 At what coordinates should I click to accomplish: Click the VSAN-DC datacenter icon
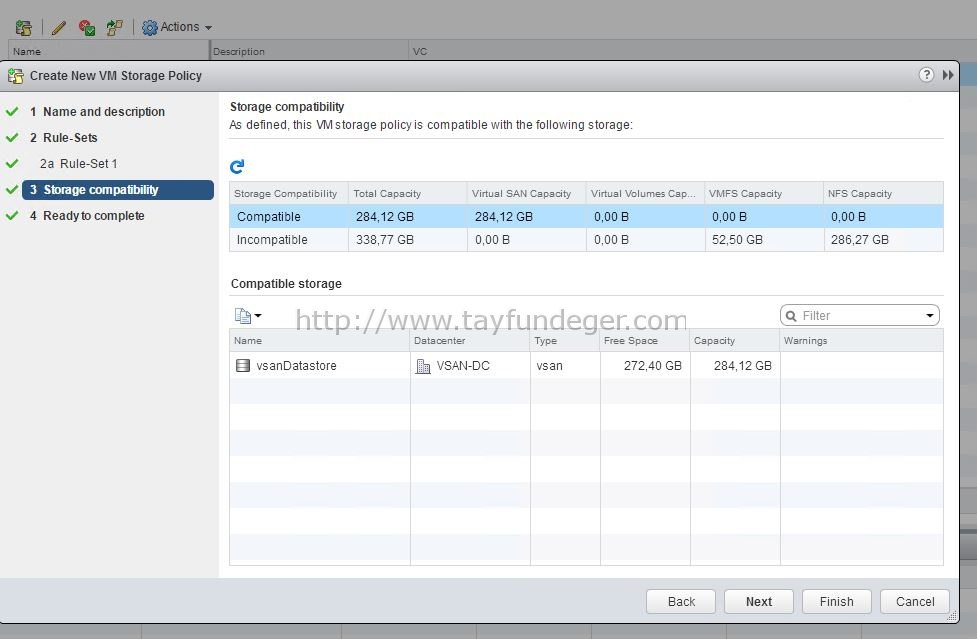coord(422,366)
